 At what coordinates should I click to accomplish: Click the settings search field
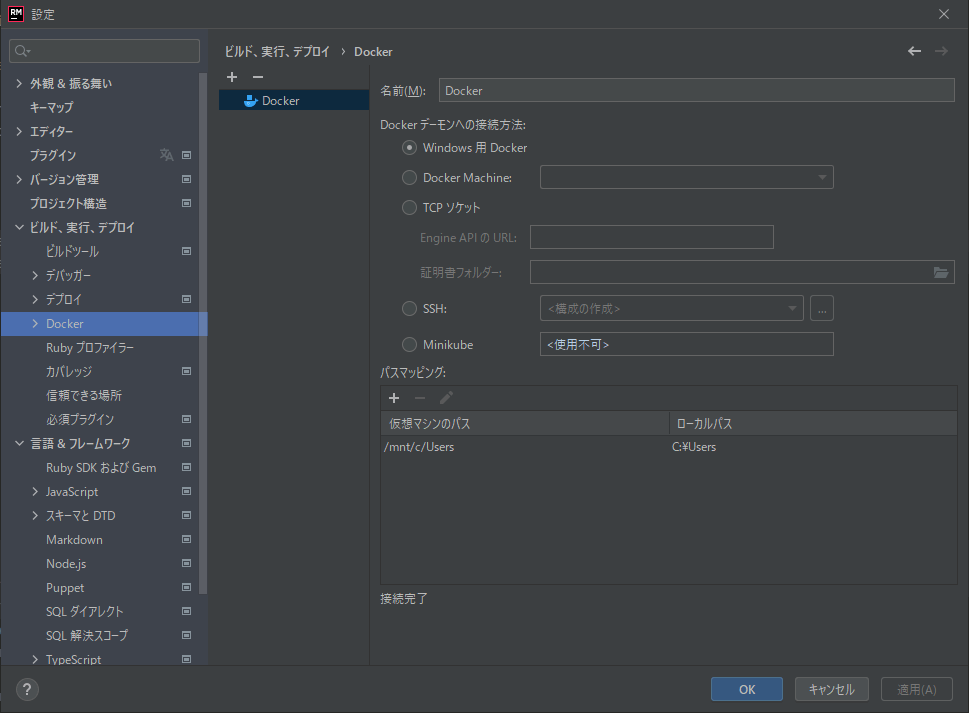[104, 51]
